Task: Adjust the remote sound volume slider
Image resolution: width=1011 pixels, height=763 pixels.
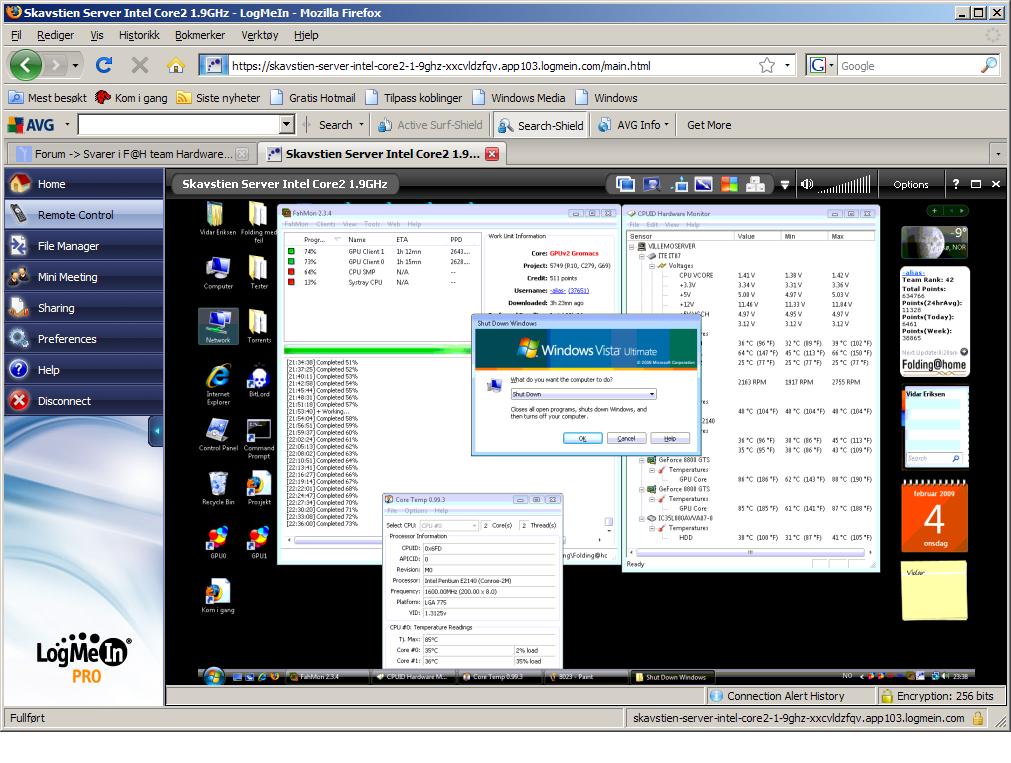Action: tap(844, 185)
